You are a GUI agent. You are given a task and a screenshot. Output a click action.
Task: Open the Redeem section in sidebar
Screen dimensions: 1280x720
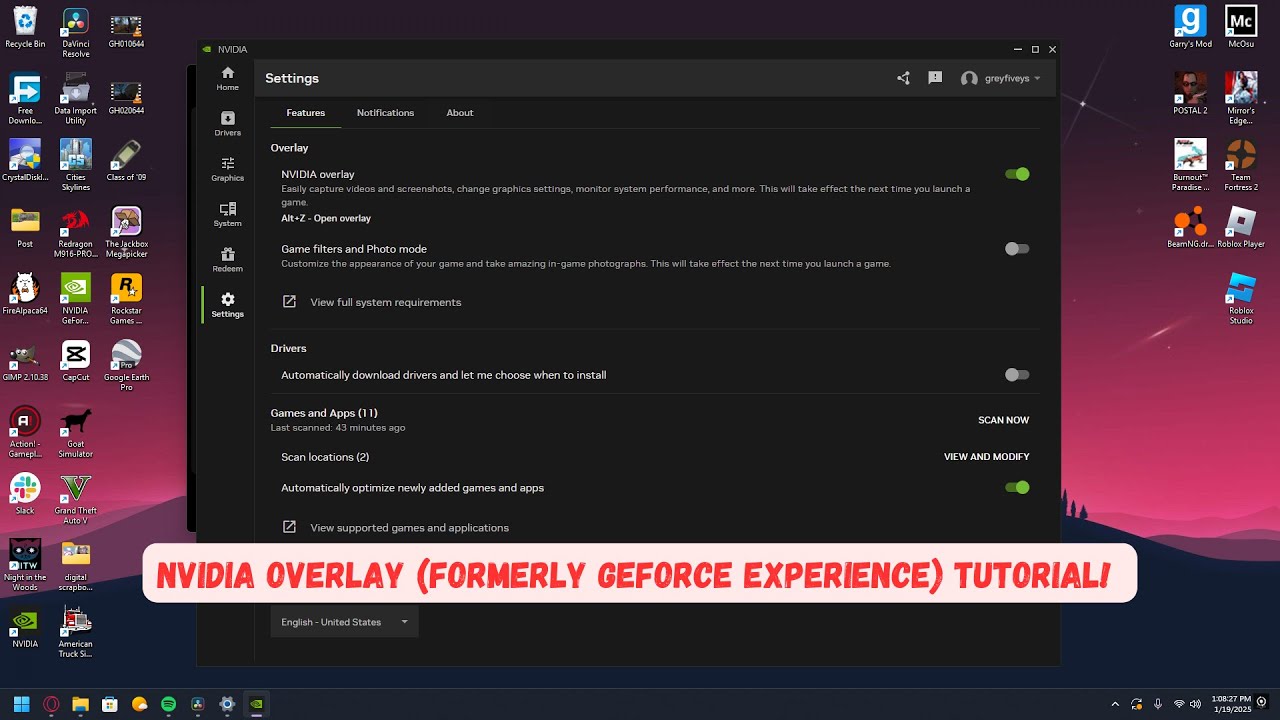point(227,260)
